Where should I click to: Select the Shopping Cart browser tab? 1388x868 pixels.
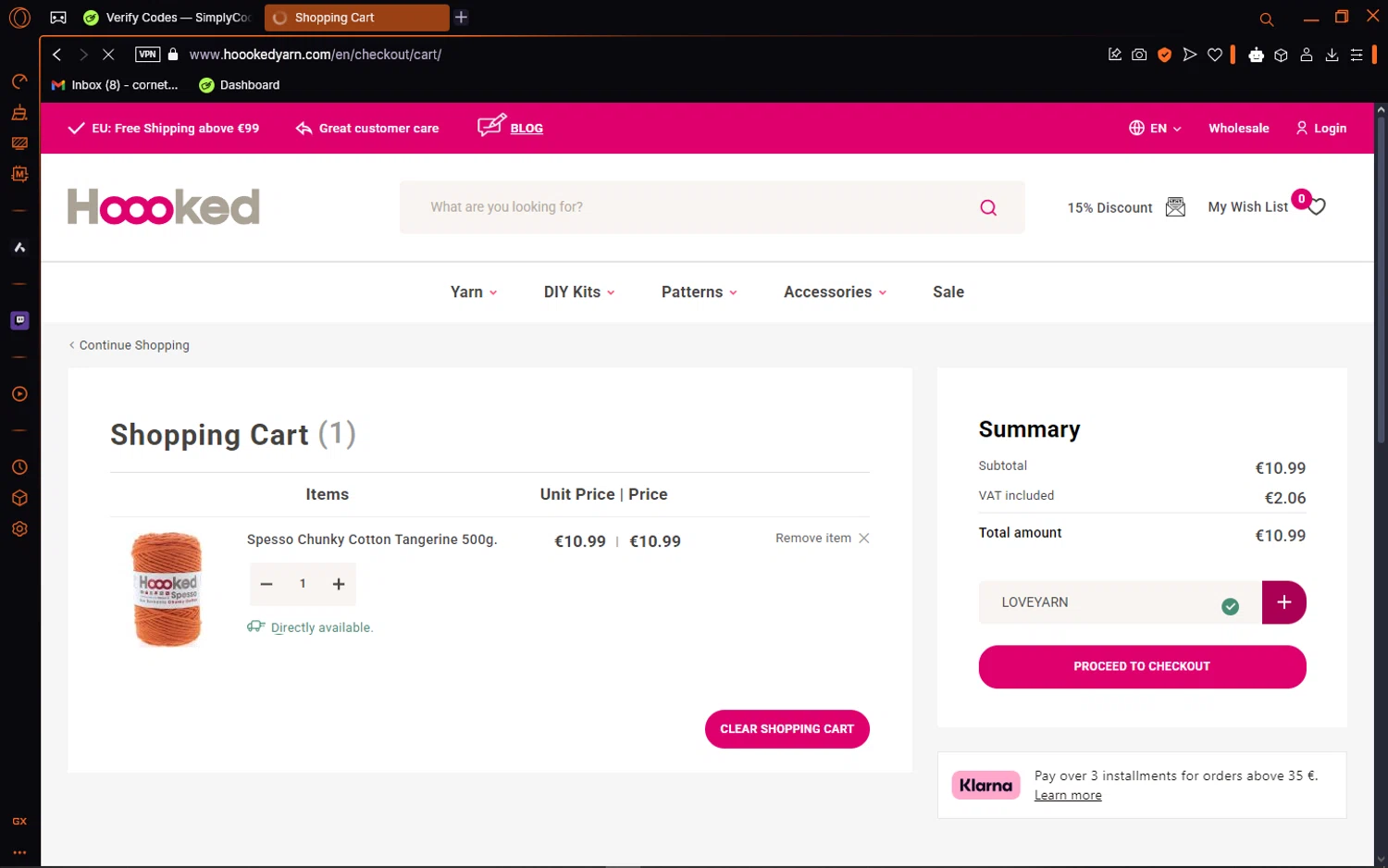point(355,18)
